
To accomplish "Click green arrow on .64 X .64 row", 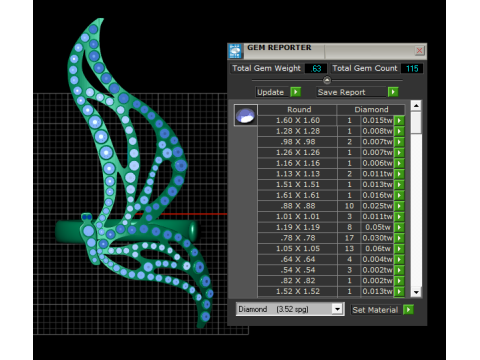I will point(399,259).
